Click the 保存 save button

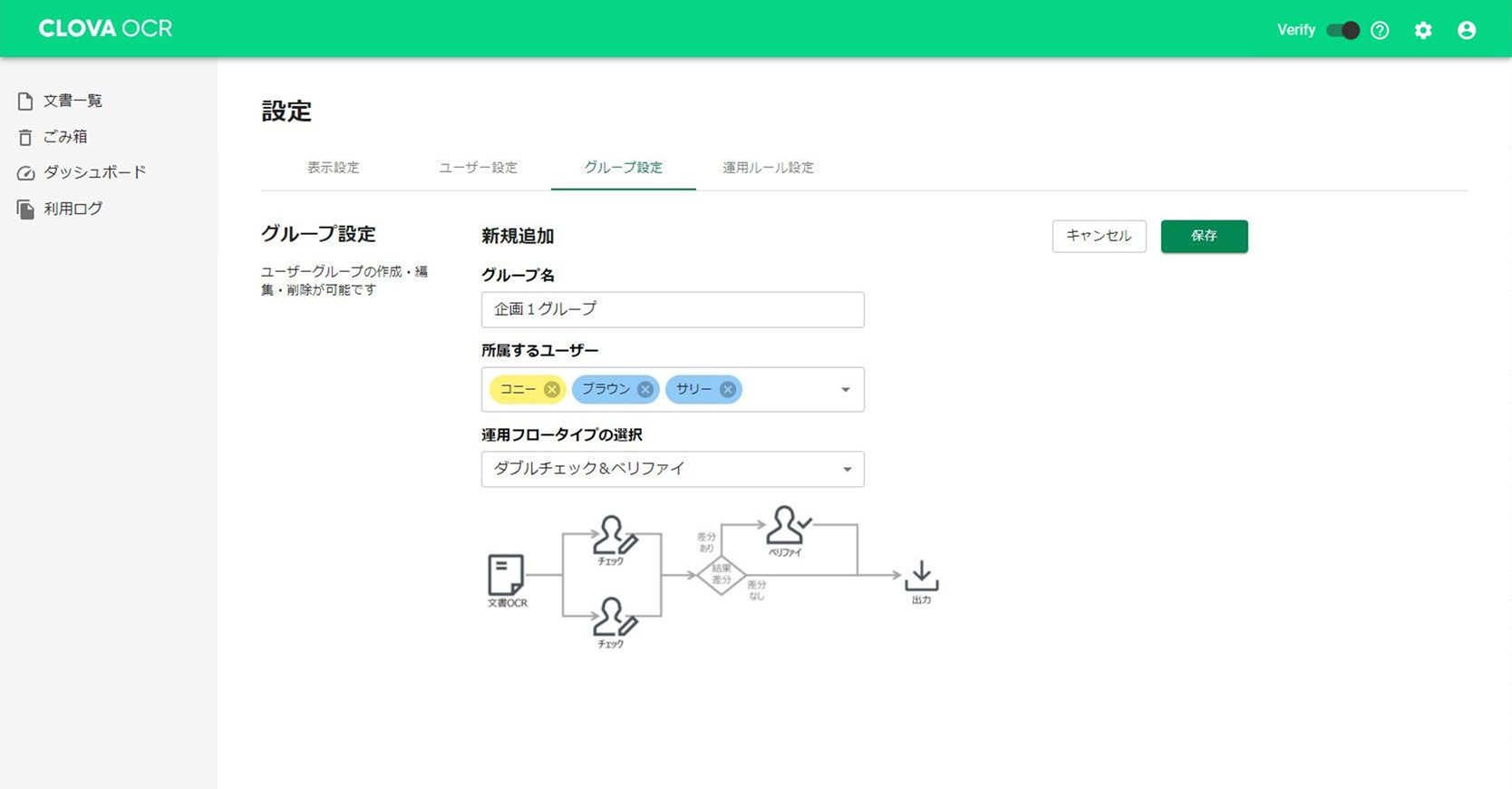coord(1204,236)
